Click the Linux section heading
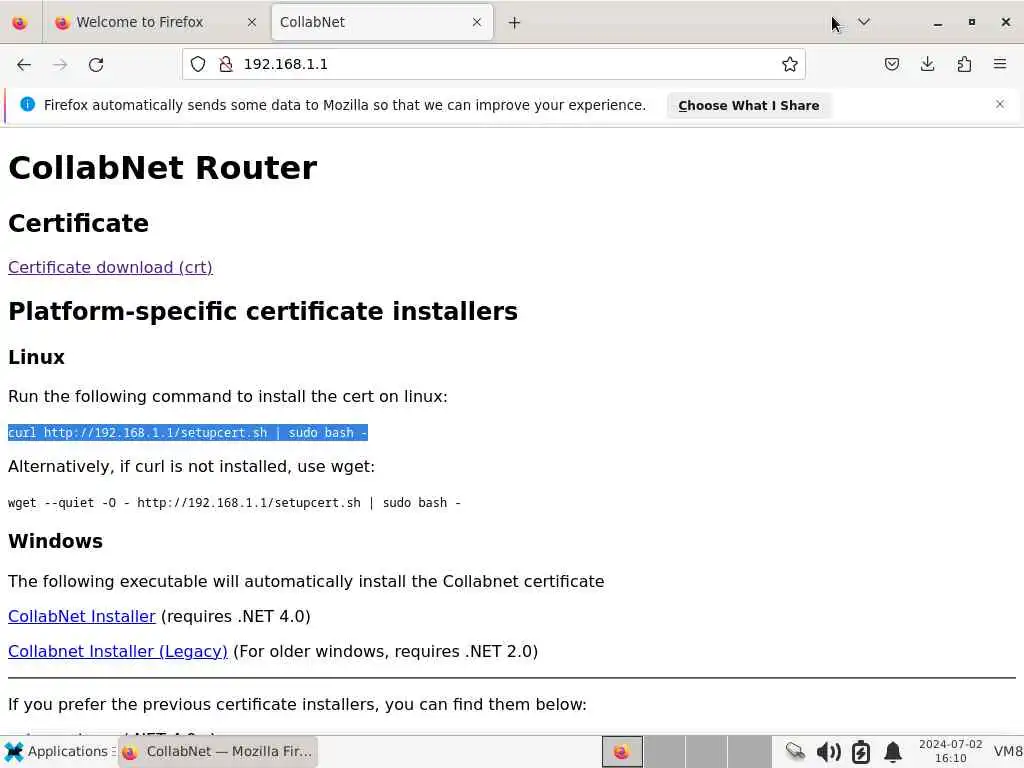 37,357
